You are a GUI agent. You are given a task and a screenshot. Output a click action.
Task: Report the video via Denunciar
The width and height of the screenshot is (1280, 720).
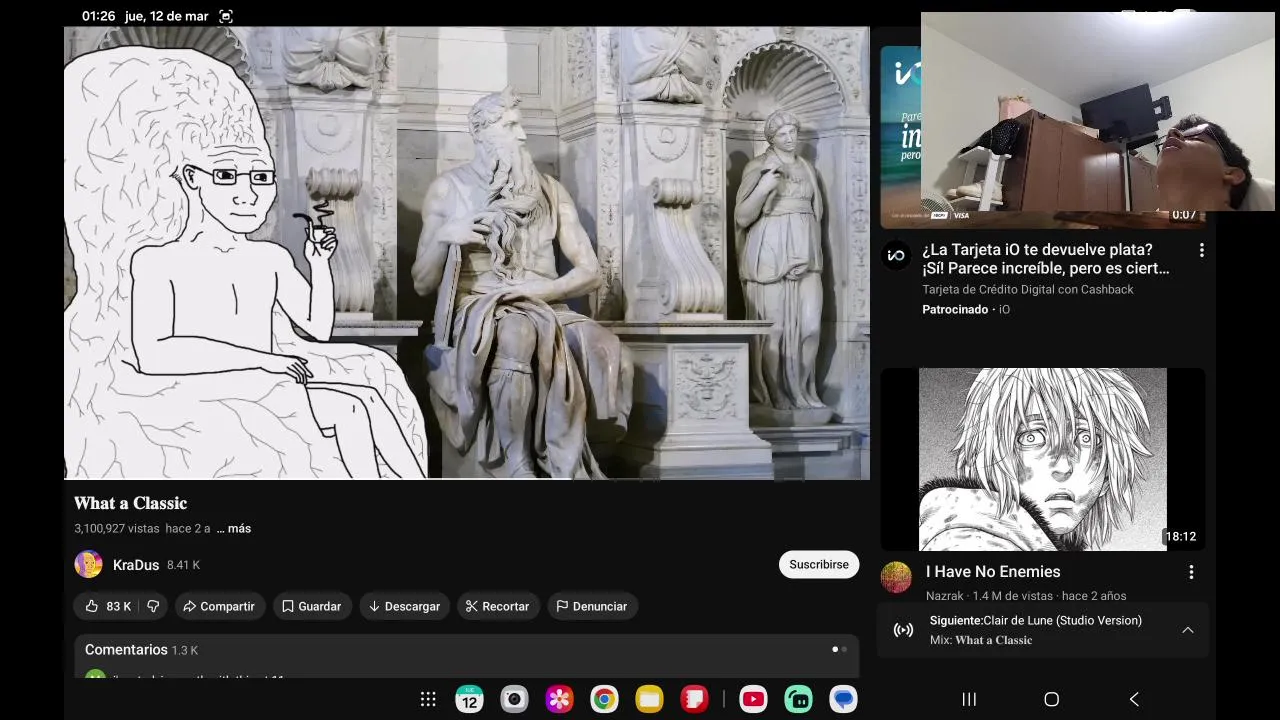coord(592,606)
